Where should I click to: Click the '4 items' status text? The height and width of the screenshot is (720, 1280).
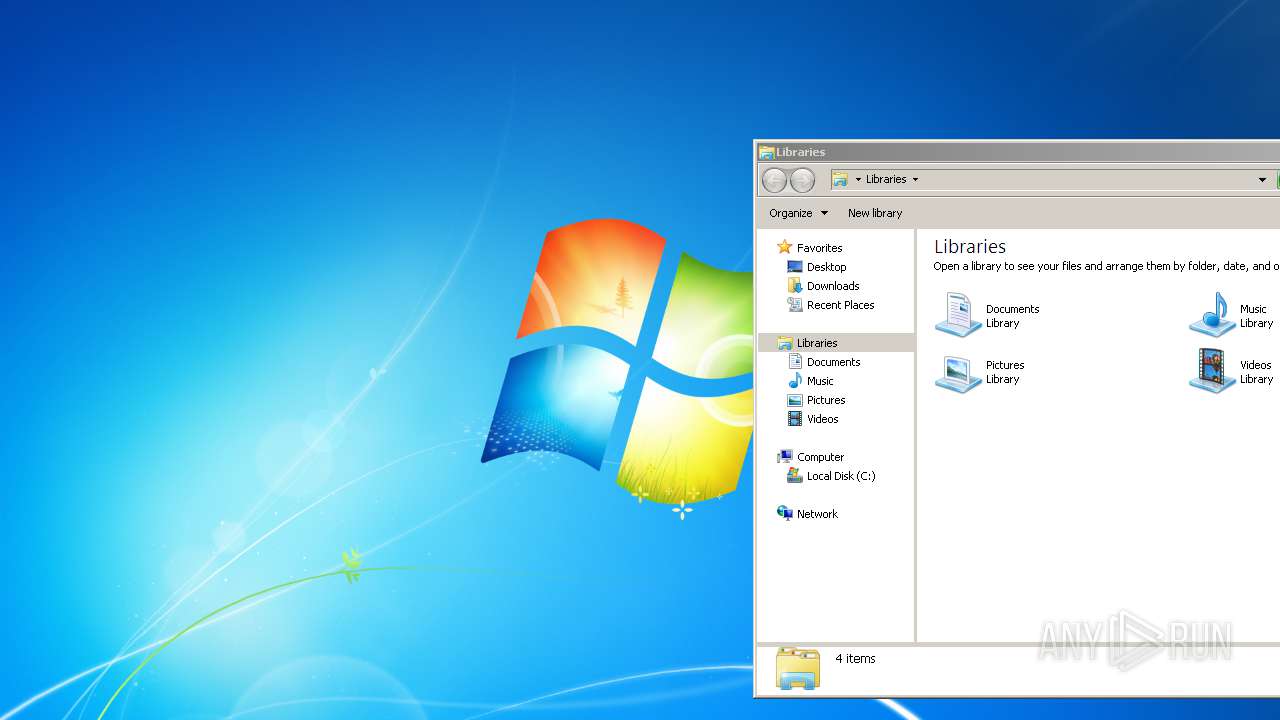click(855, 659)
